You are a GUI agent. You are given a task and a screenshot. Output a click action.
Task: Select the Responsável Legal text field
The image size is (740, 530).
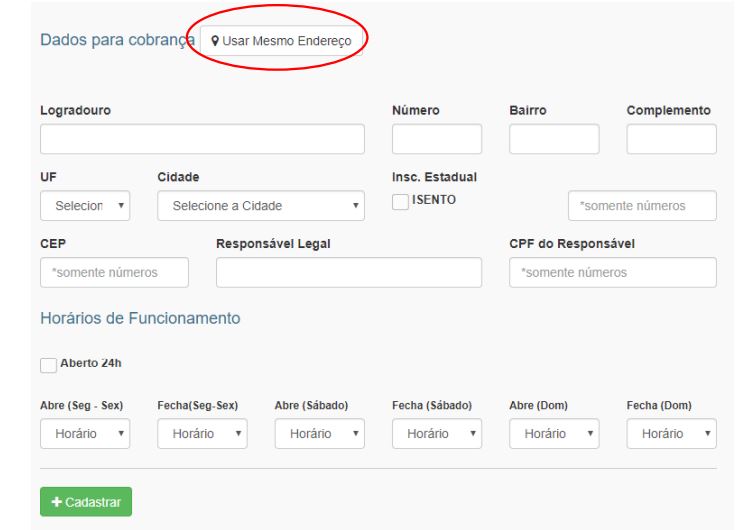click(x=349, y=272)
